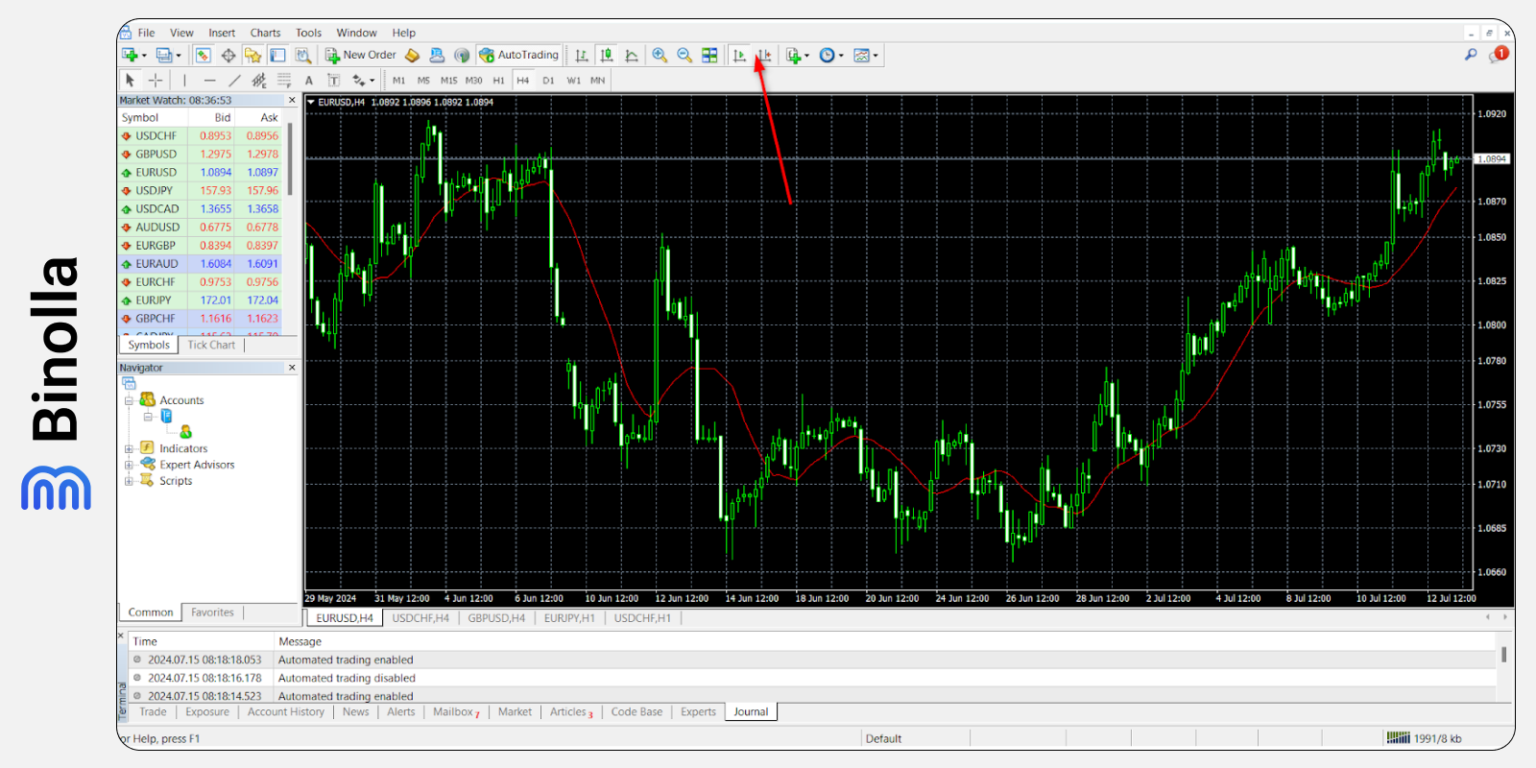
Task: Enable chart auto scroll
Action: [740, 55]
